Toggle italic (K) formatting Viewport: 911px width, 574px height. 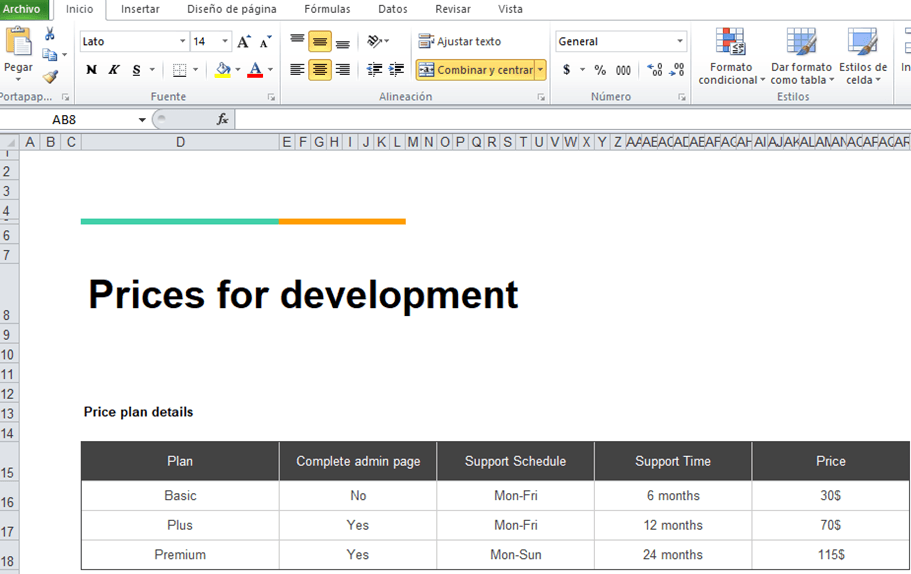[114, 70]
